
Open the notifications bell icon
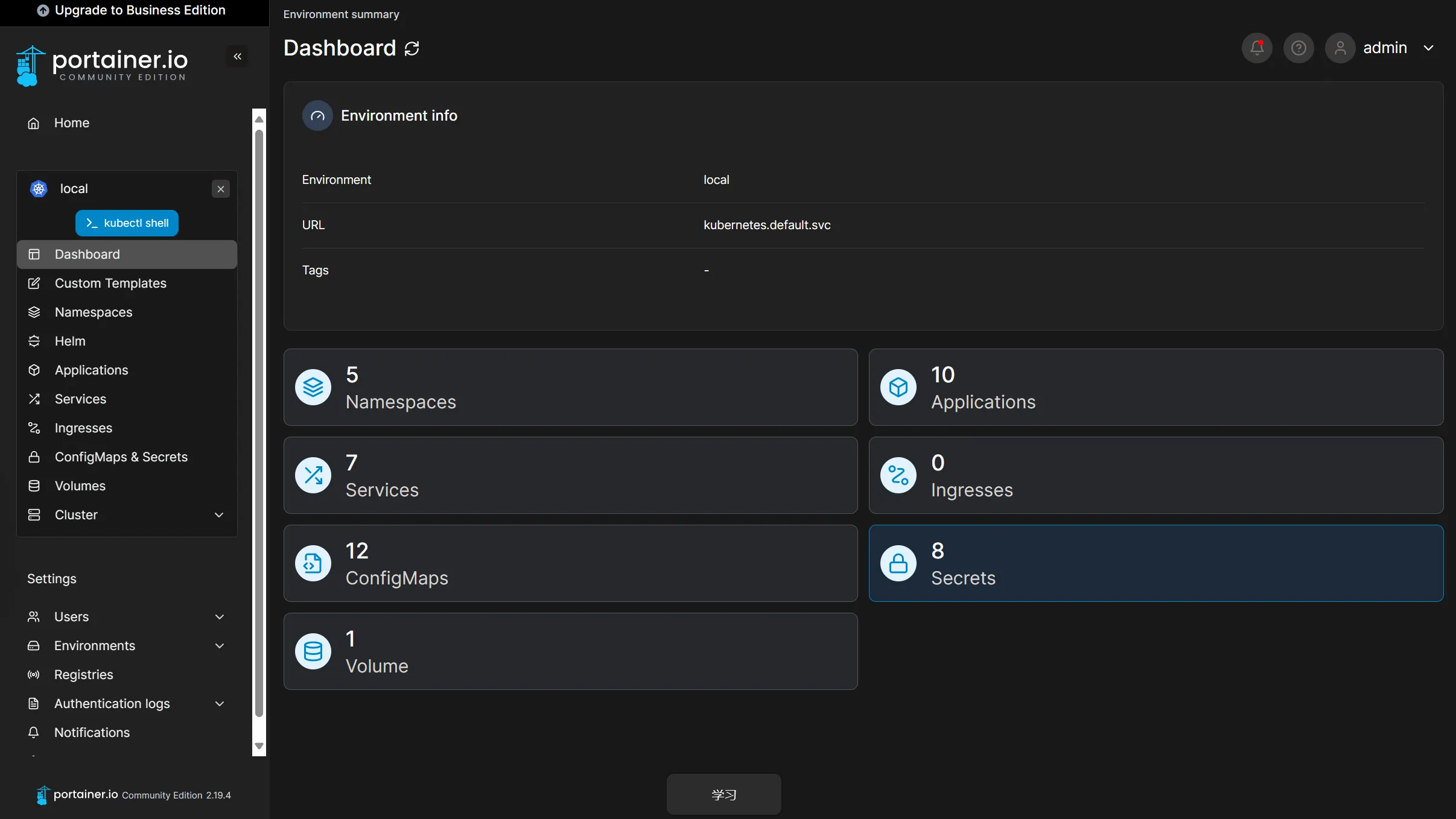[x=1257, y=48]
